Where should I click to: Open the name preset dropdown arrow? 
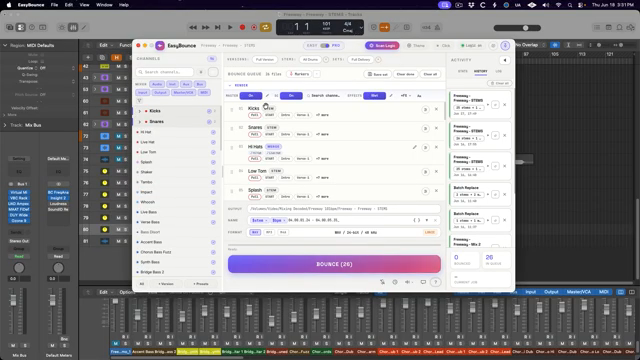427,220
